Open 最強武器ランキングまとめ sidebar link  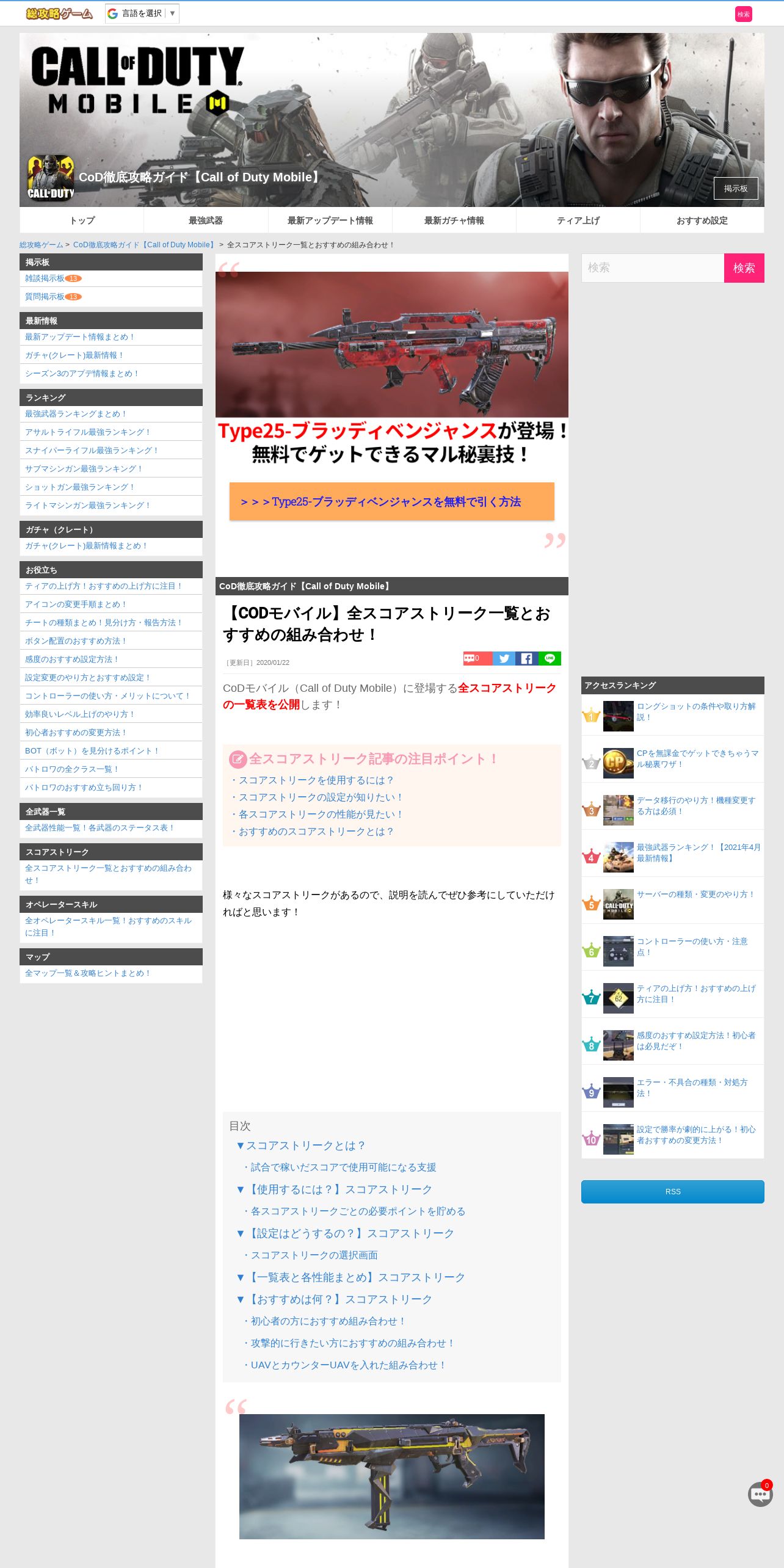[x=76, y=414]
